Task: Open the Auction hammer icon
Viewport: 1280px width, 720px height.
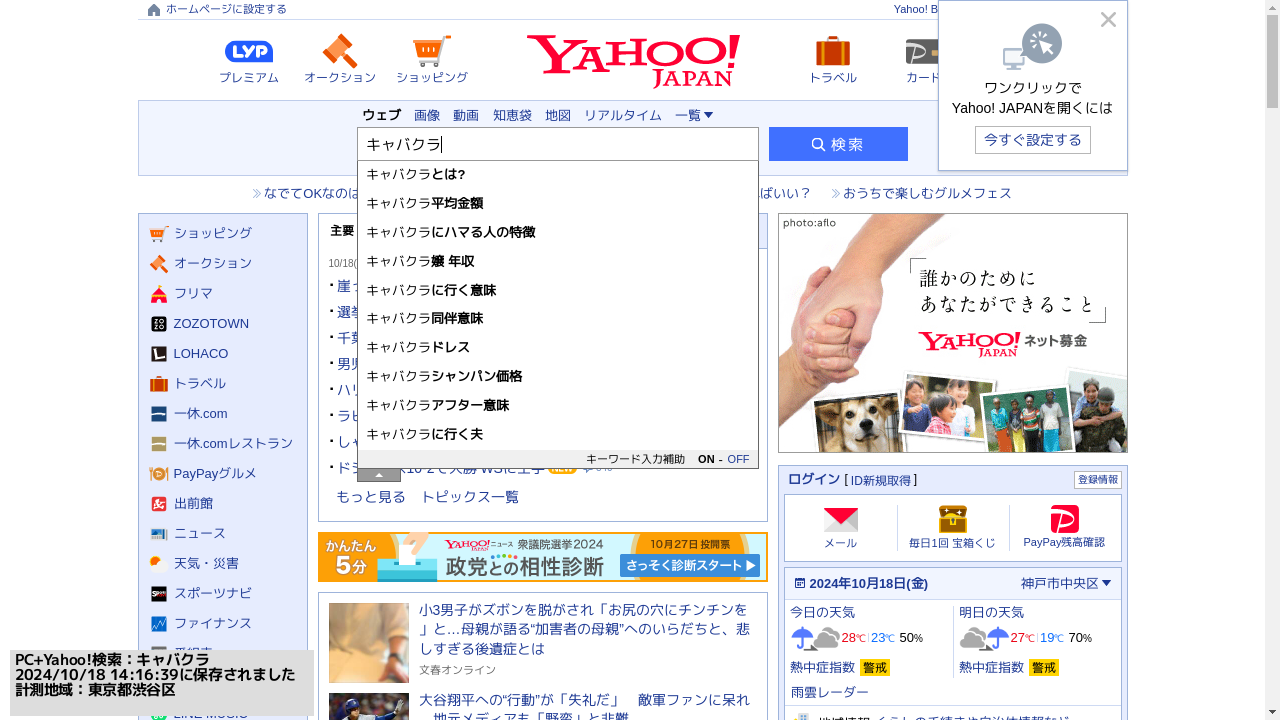Action: (340, 51)
